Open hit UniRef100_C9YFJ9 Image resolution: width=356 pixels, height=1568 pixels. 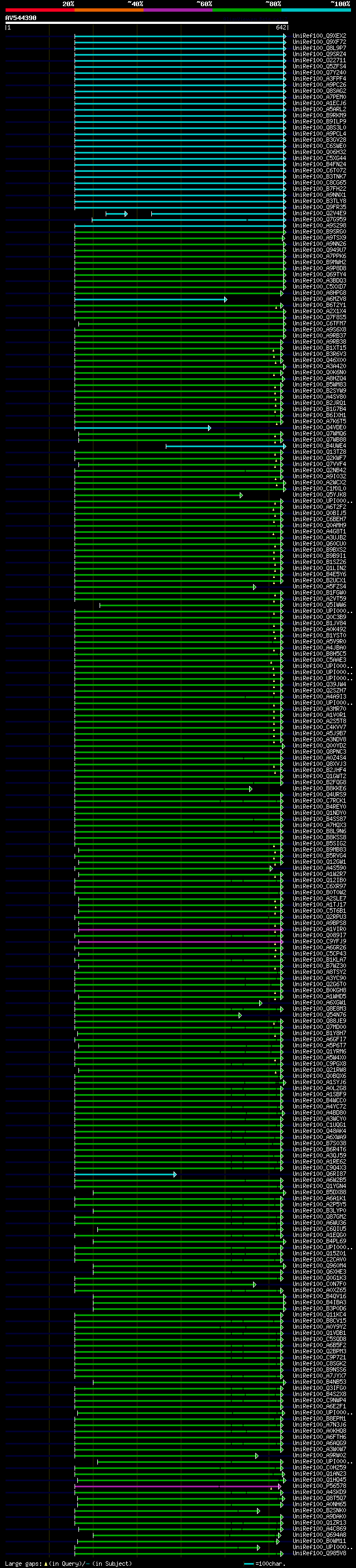[x=319, y=942]
